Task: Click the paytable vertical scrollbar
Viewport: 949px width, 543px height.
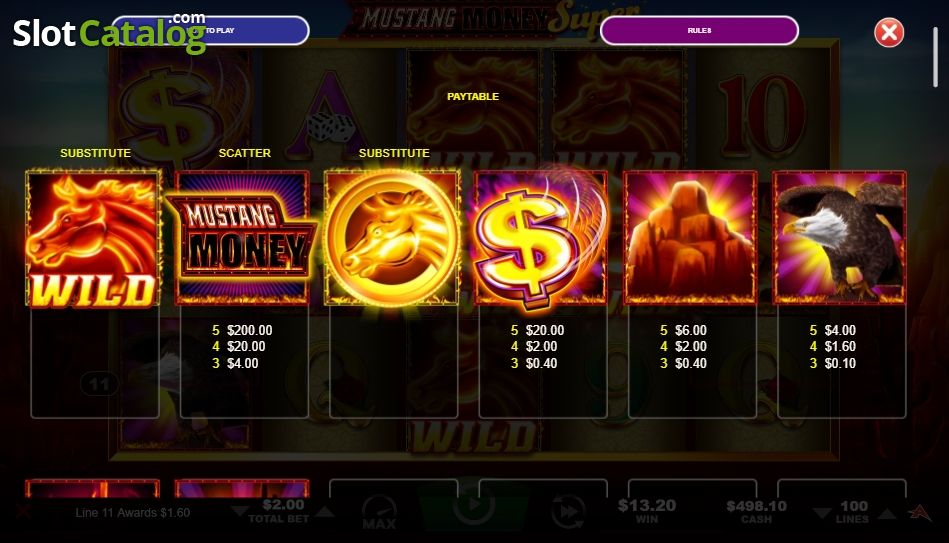Action: point(936,57)
